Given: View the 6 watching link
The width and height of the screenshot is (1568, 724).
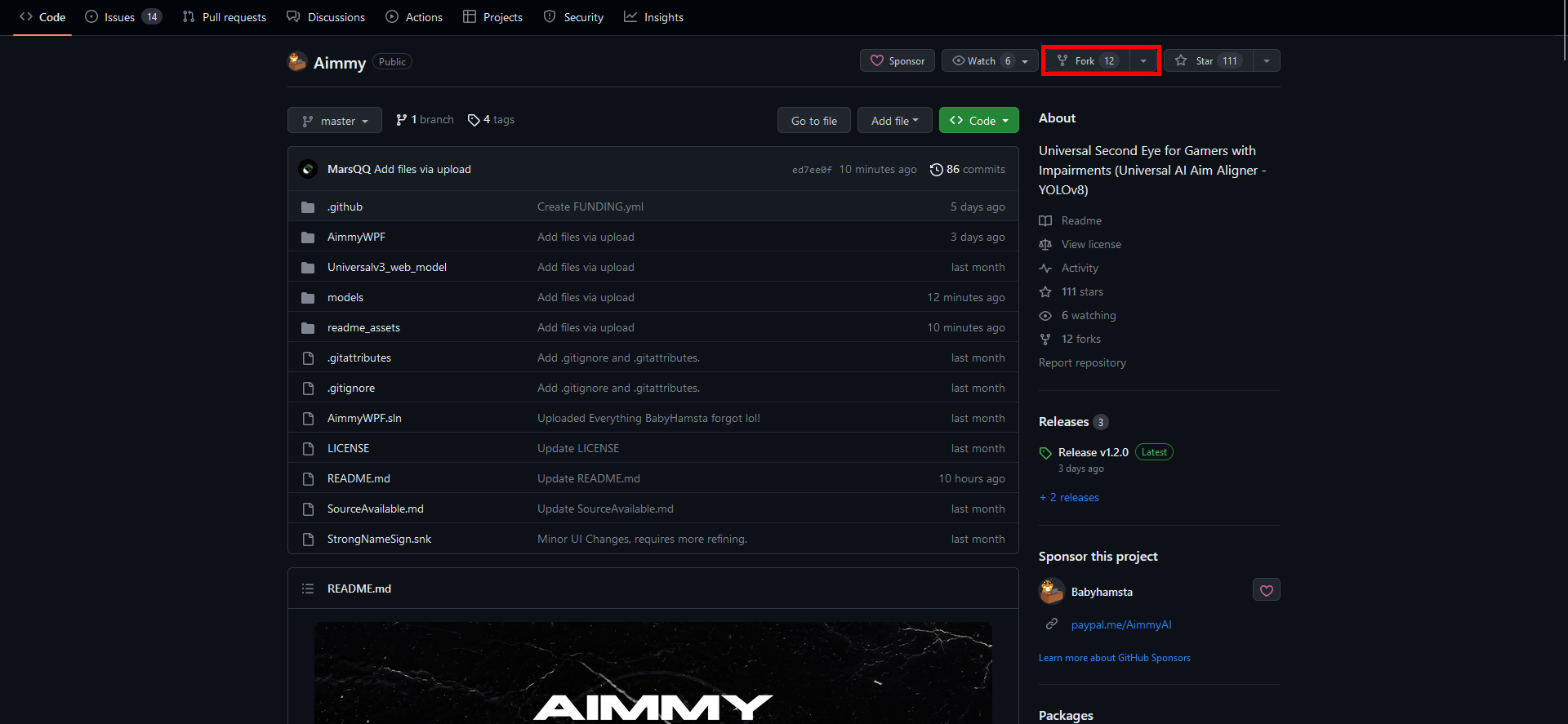Looking at the screenshot, I should [x=1078, y=315].
